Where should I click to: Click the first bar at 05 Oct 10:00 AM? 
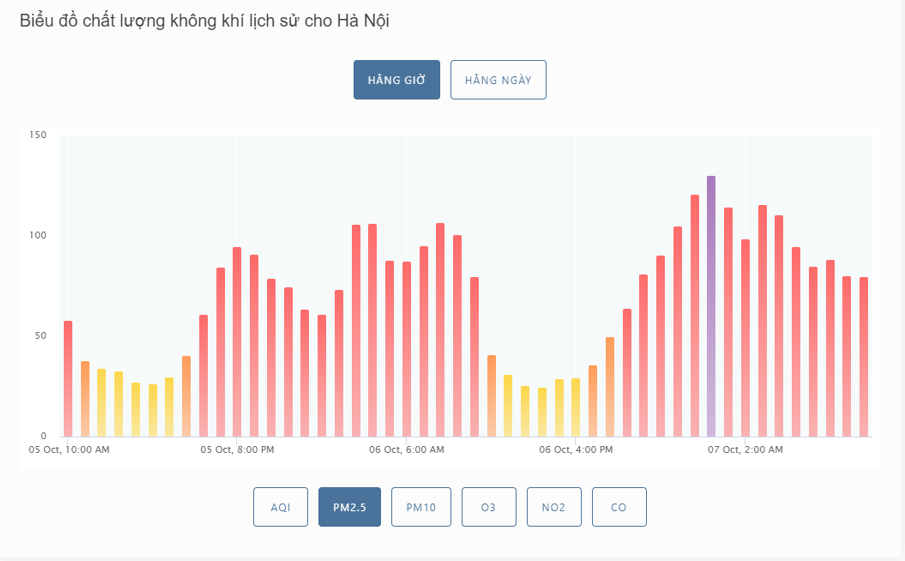coord(68,379)
